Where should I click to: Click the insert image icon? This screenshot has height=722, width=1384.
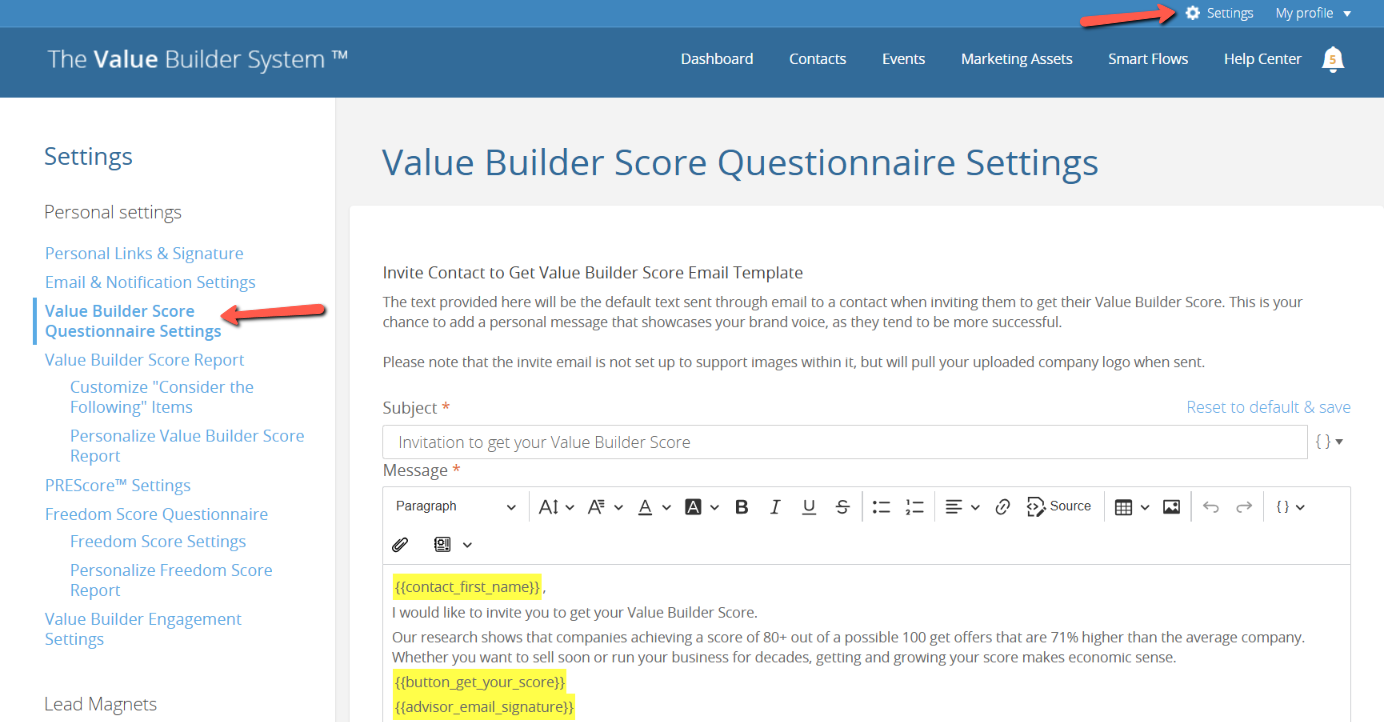1171,507
